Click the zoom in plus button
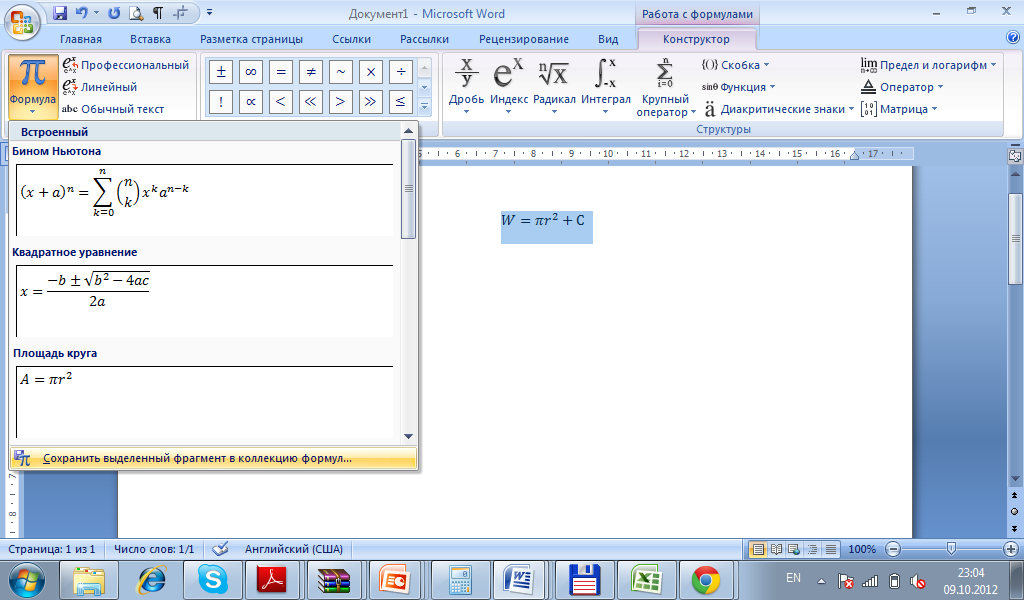 coord(1010,549)
